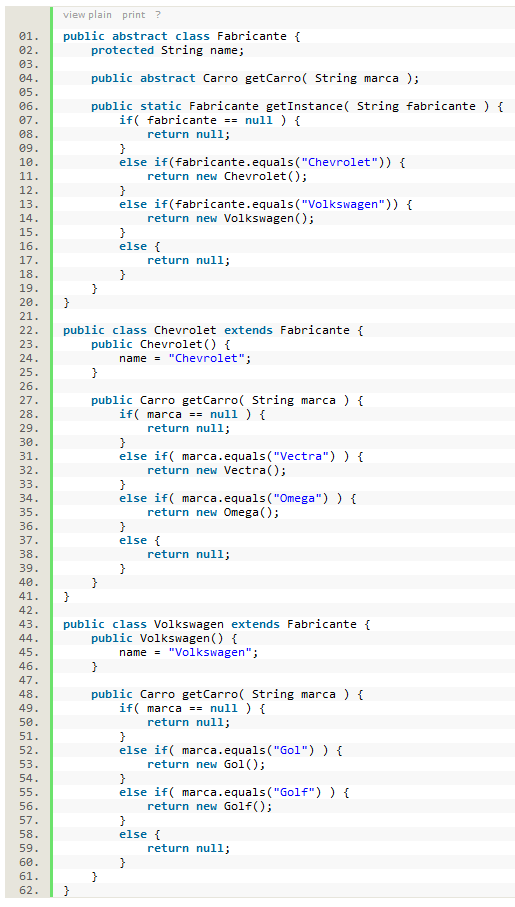Click line number 43.

(x=28, y=624)
